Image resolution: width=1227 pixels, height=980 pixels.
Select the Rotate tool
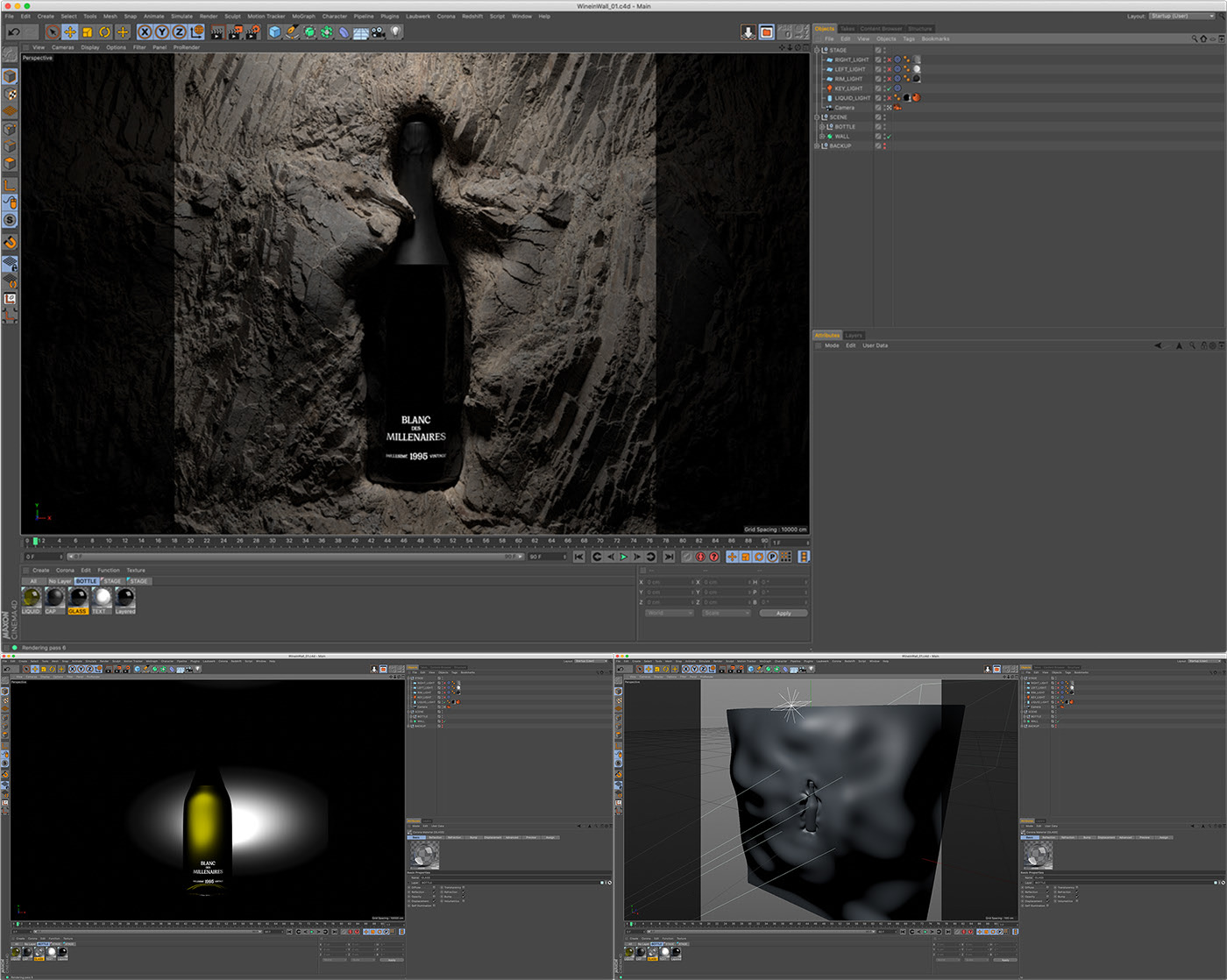pyautogui.click(x=103, y=32)
